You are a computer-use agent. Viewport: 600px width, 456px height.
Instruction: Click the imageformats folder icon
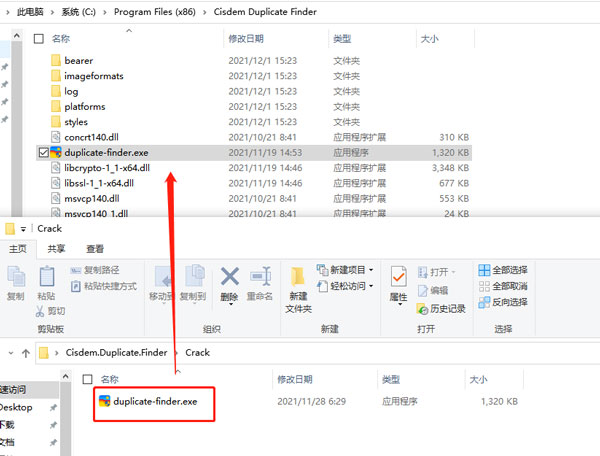56,76
